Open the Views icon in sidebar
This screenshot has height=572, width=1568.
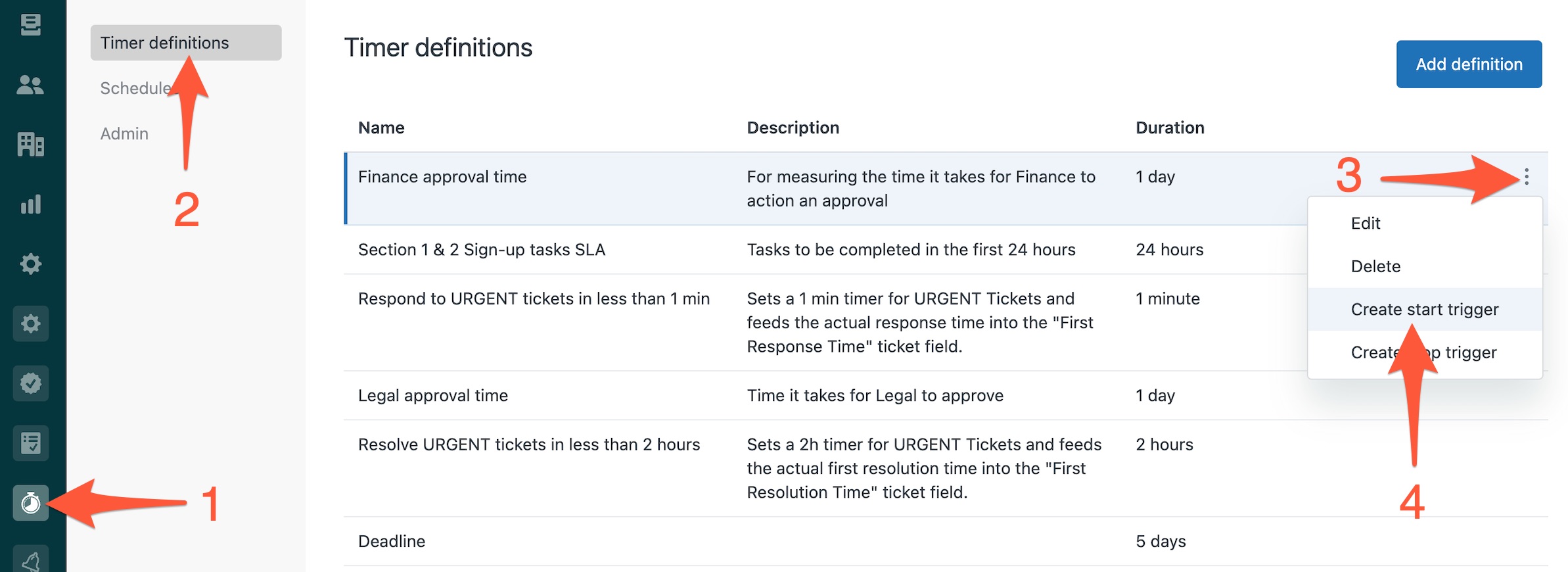(30, 25)
